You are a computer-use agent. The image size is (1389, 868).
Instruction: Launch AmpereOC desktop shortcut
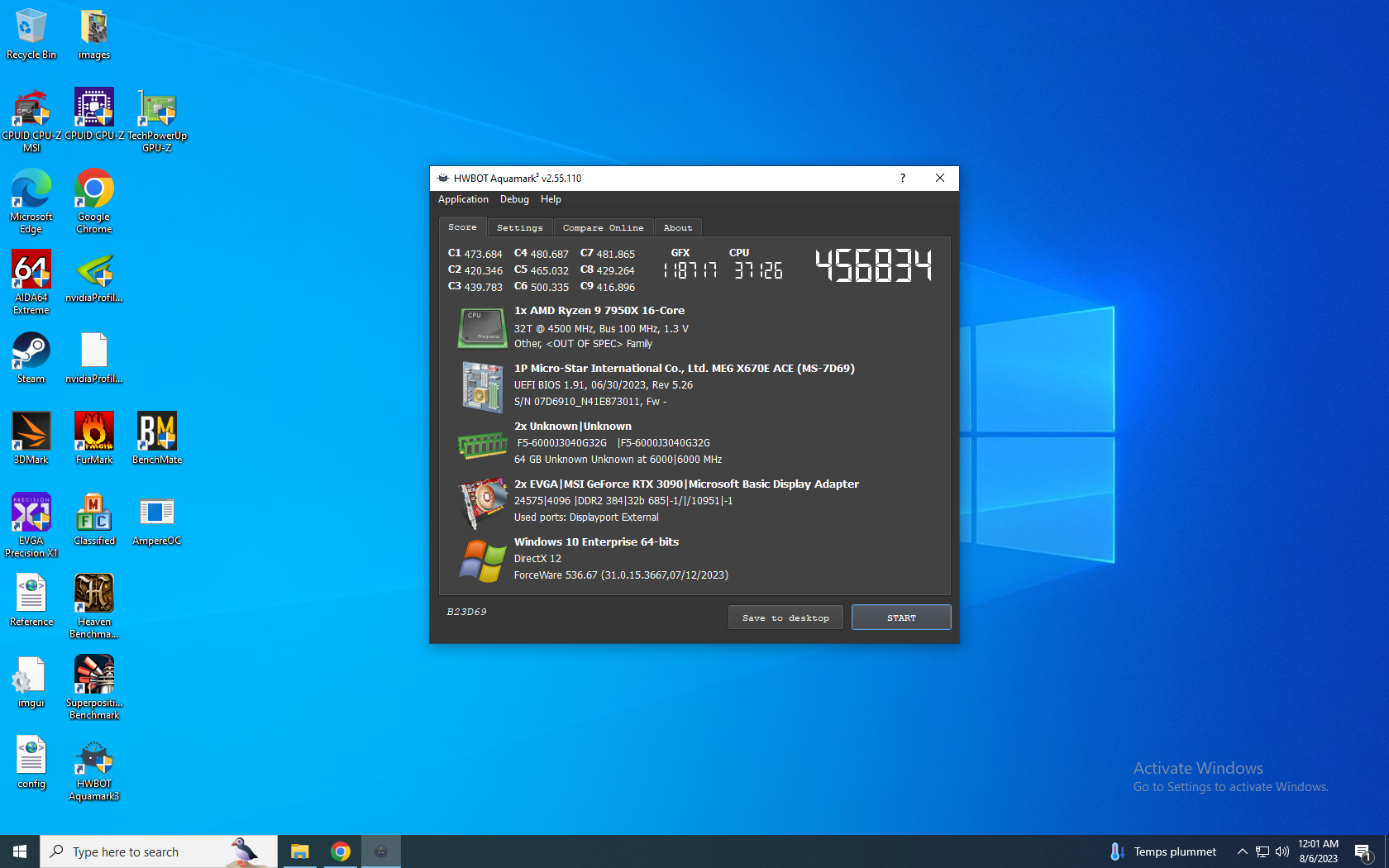[x=157, y=520]
